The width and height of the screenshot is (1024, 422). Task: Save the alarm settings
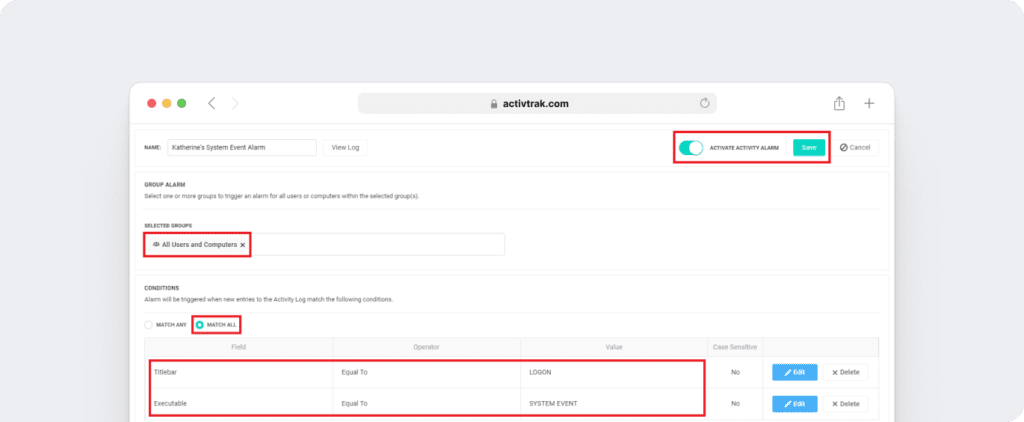coord(809,148)
